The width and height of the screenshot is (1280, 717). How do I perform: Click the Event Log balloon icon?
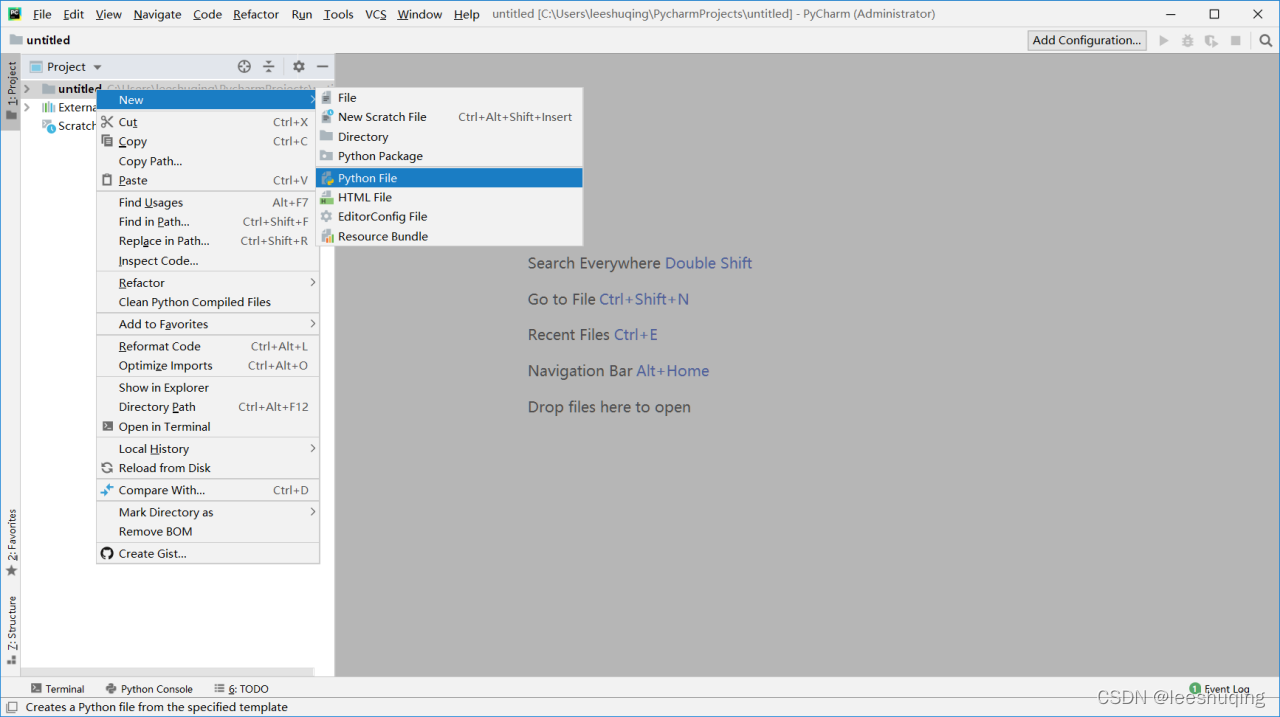pyautogui.click(x=1195, y=688)
